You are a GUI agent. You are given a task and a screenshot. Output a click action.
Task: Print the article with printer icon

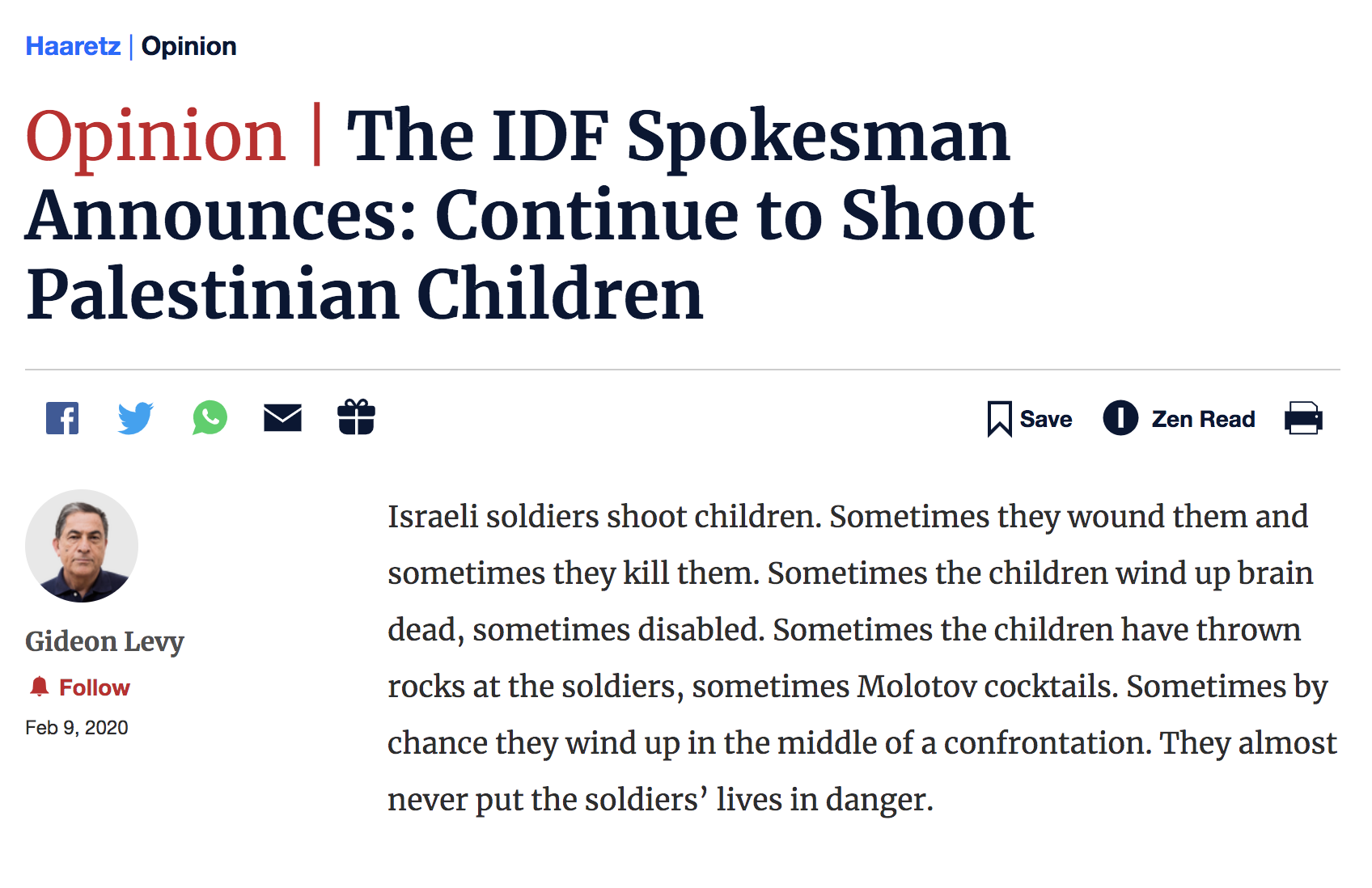[1303, 418]
